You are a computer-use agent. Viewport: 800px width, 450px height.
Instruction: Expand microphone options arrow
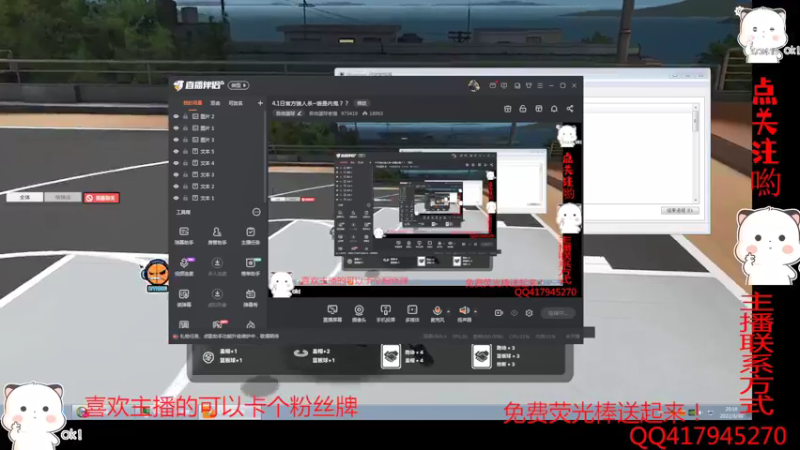point(448,311)
